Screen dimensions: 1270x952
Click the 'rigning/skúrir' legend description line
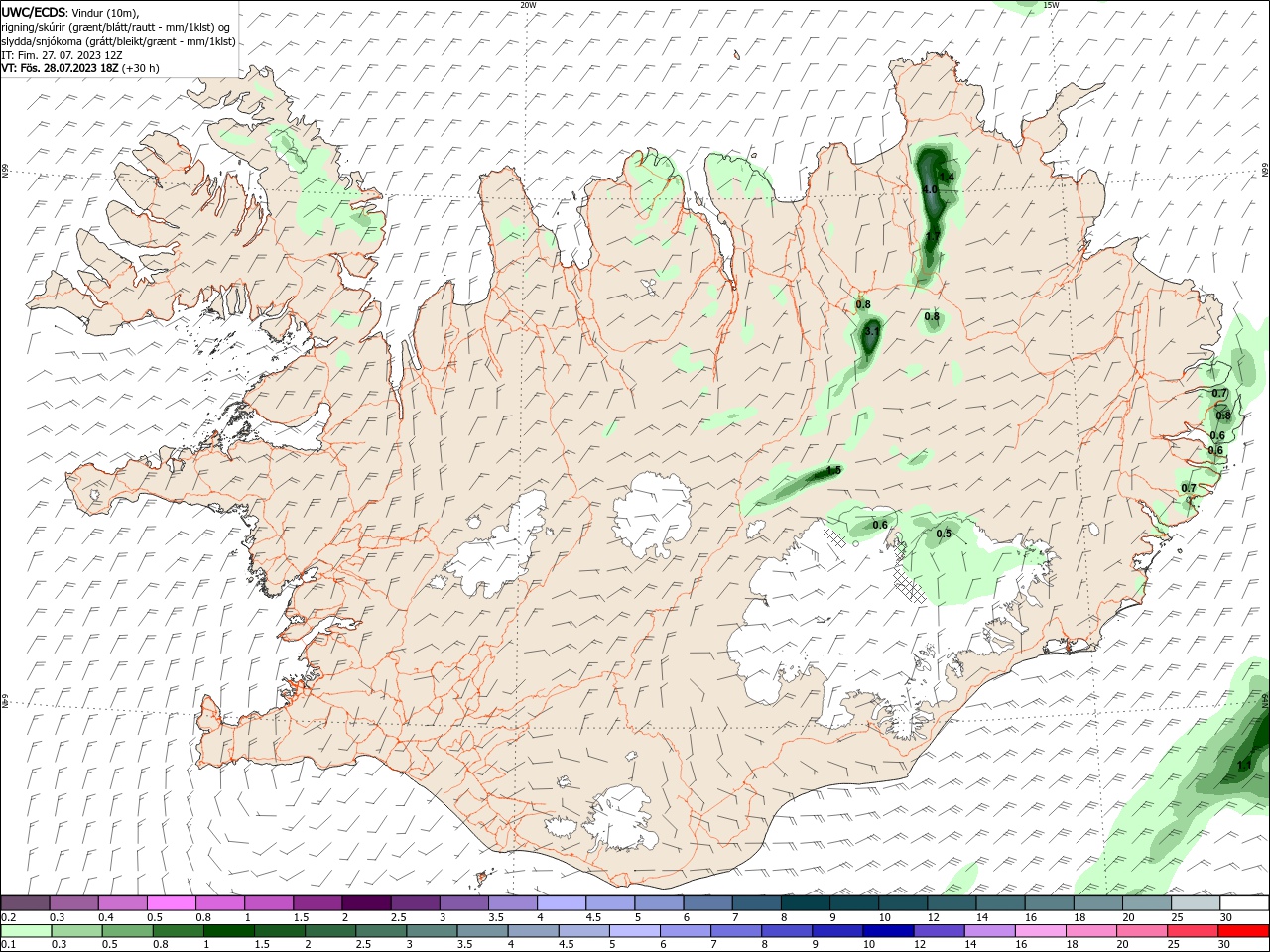click(116, 26)
